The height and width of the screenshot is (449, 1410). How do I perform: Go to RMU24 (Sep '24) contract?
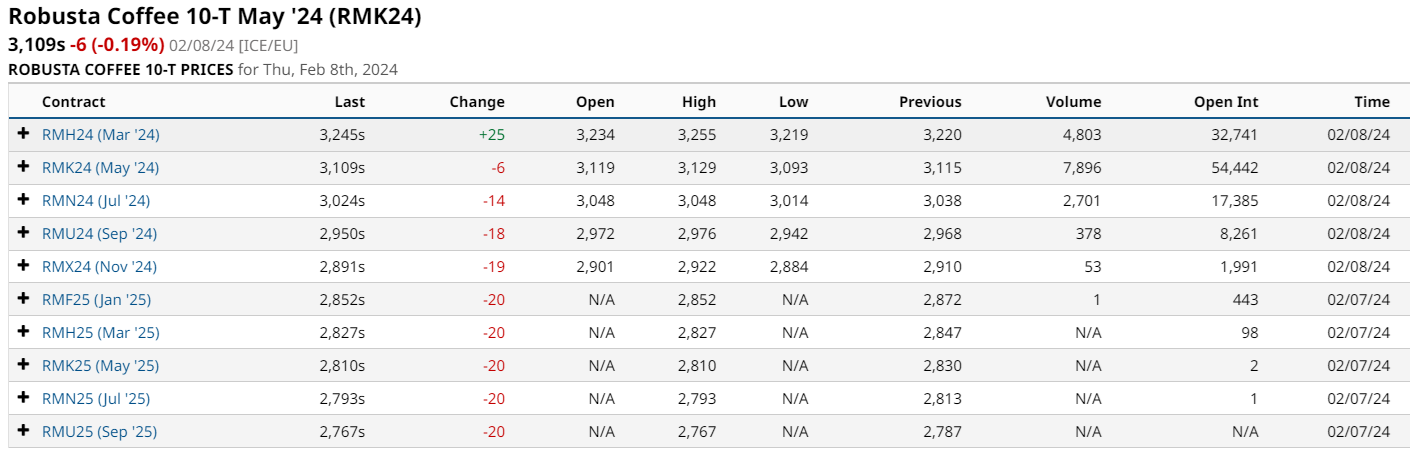coord(99,234)
